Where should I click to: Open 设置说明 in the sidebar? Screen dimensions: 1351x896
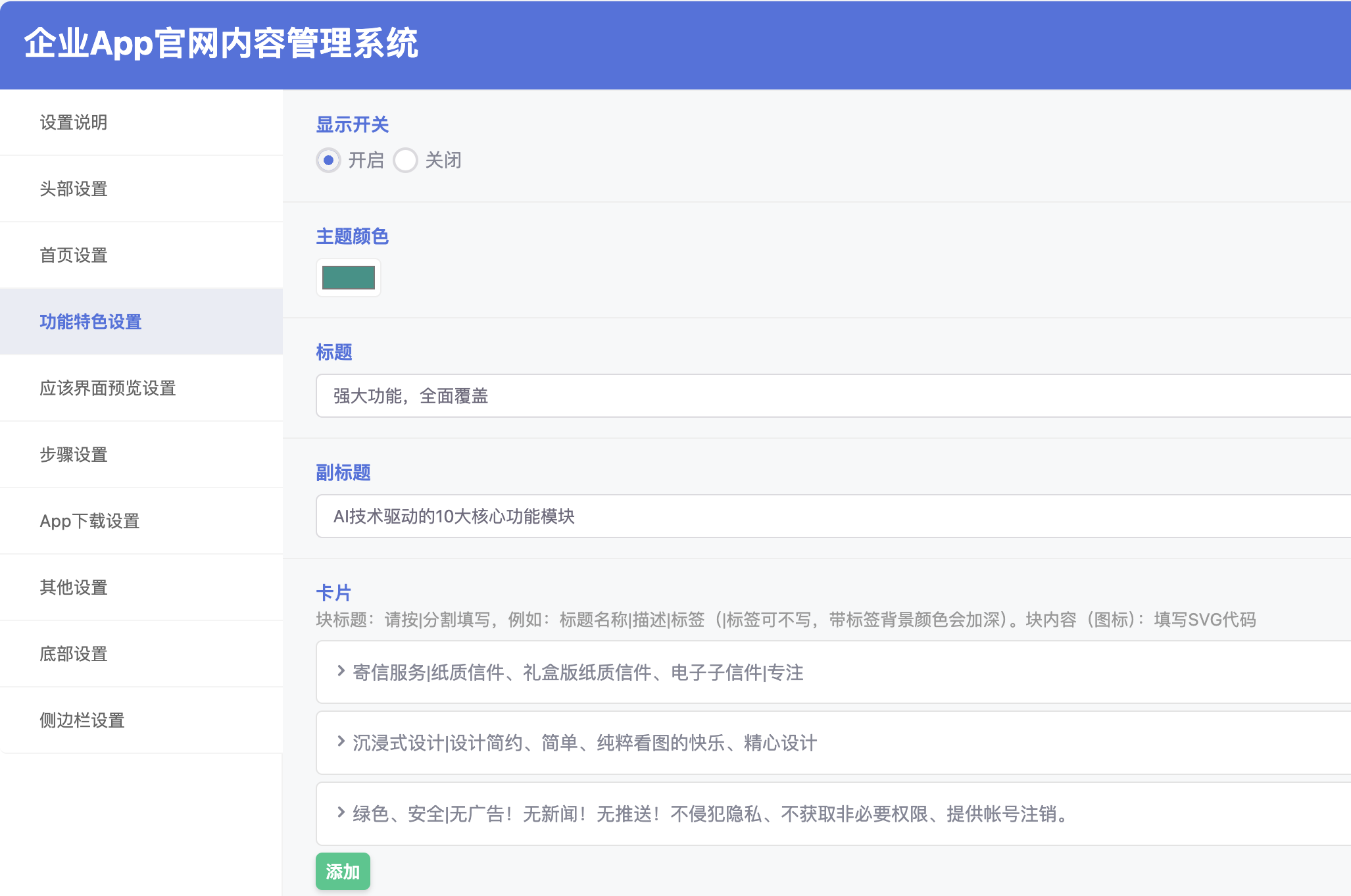(x=141, y=122)
